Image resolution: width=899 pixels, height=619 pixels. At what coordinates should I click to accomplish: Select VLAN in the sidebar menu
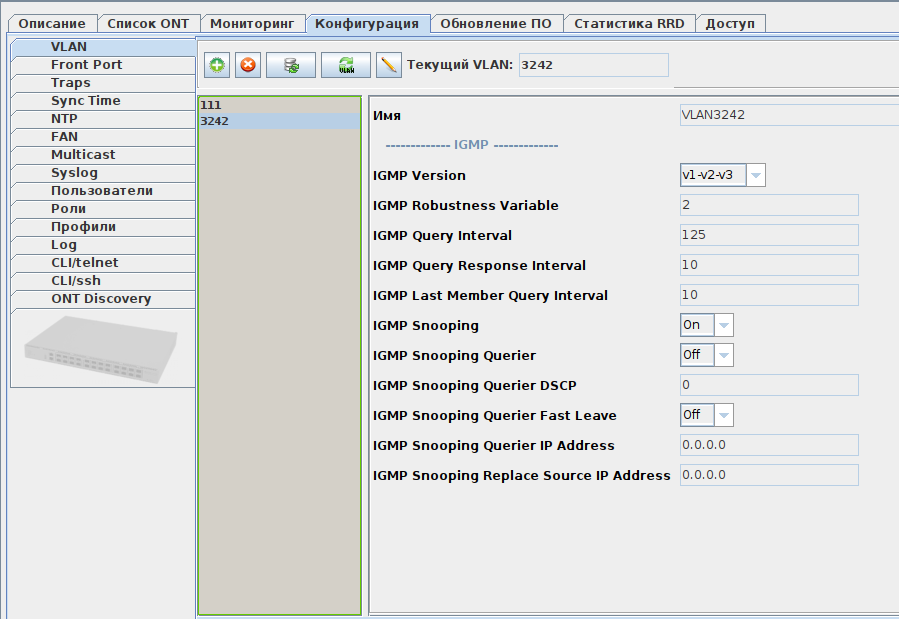point(103,47)
